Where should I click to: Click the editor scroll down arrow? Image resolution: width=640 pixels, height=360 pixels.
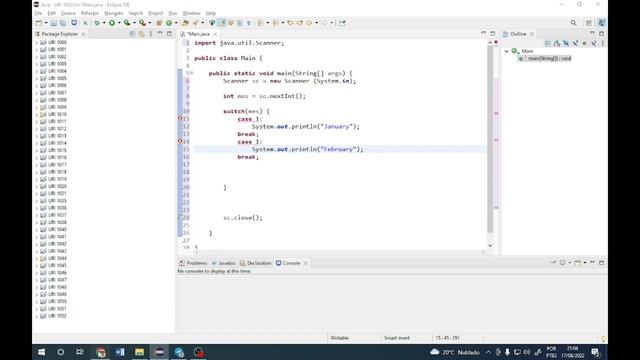point(490,246)
